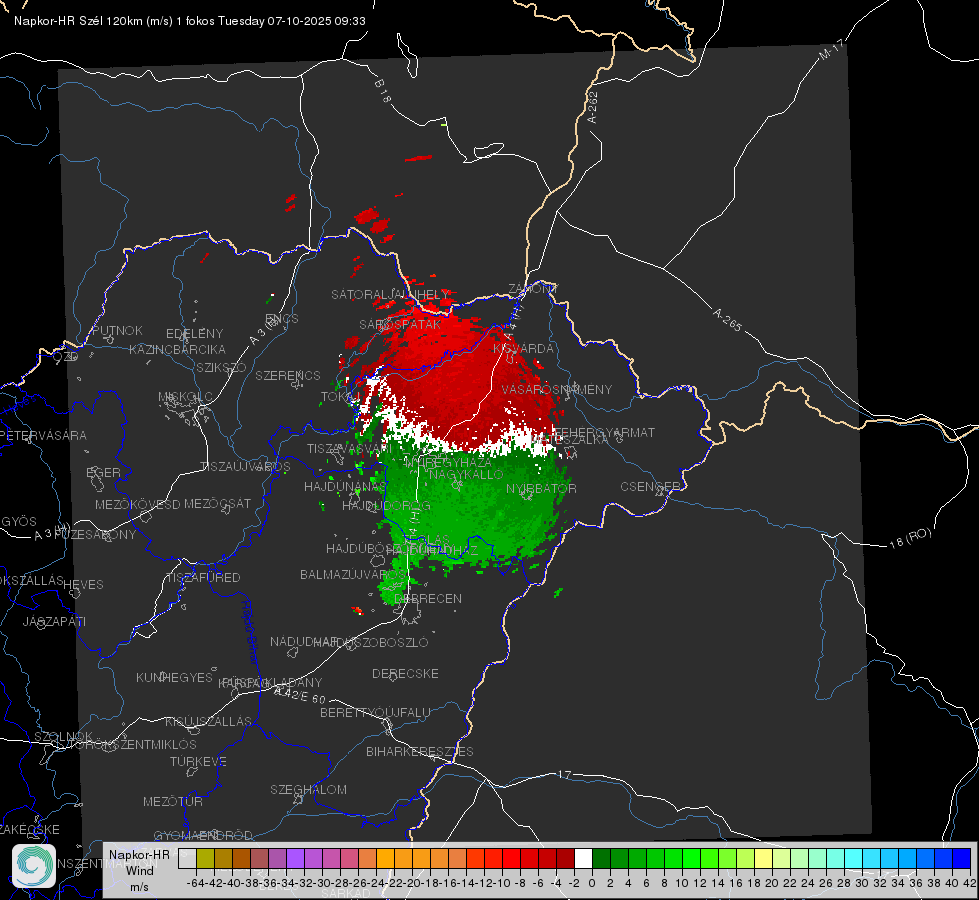Viewport: 979px width, 900px height.
Task: Click the Hajdu-Bihar county label
Action: (x=250, y=632)
